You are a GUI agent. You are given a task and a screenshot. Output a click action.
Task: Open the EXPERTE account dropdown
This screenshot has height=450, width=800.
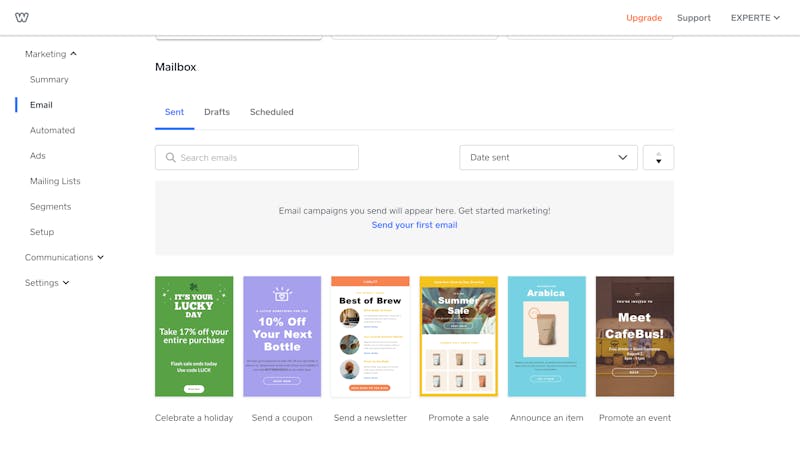coord(755,18)
